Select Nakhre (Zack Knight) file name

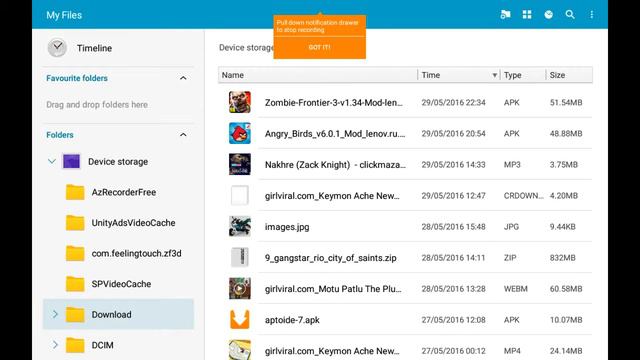tap(335, 164)
